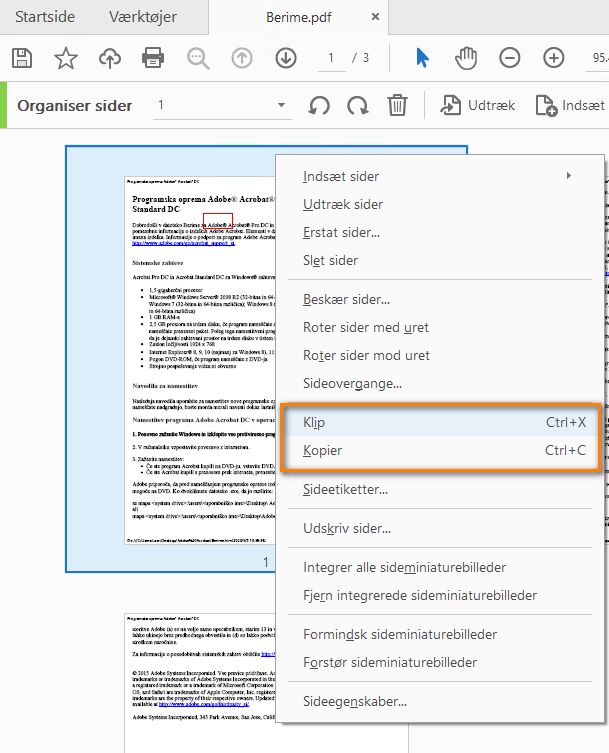Screen dimensions: 609x753
Task: Delete selected page with trash icon
Action: coord(397,105)
